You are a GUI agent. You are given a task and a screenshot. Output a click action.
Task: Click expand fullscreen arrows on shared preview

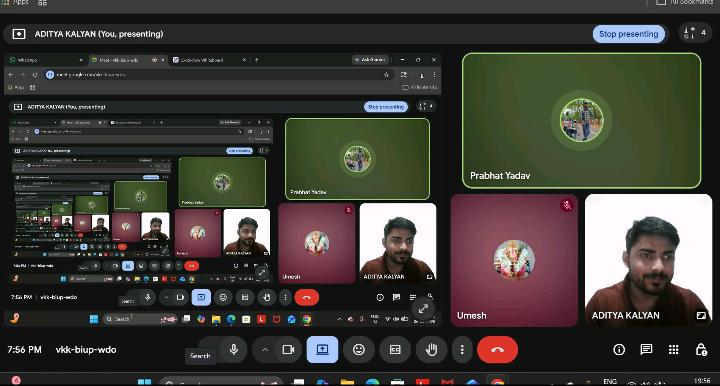pyautogui.click(x=423, y=309)
